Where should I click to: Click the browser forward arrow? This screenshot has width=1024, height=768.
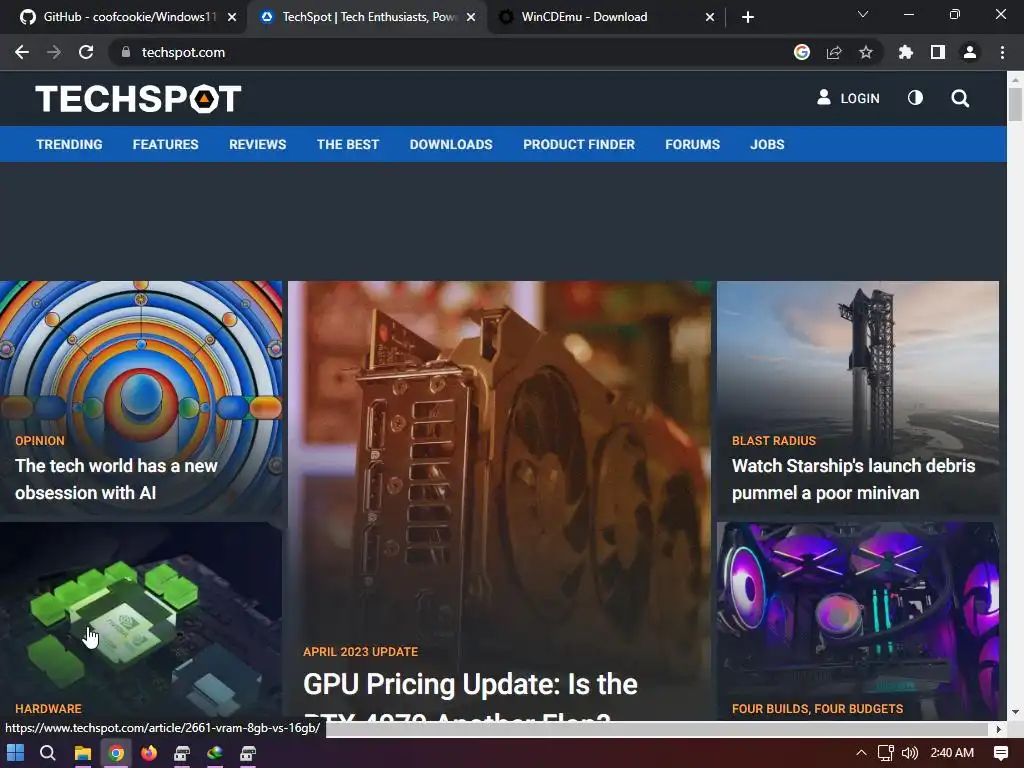(x=54, y=52)
